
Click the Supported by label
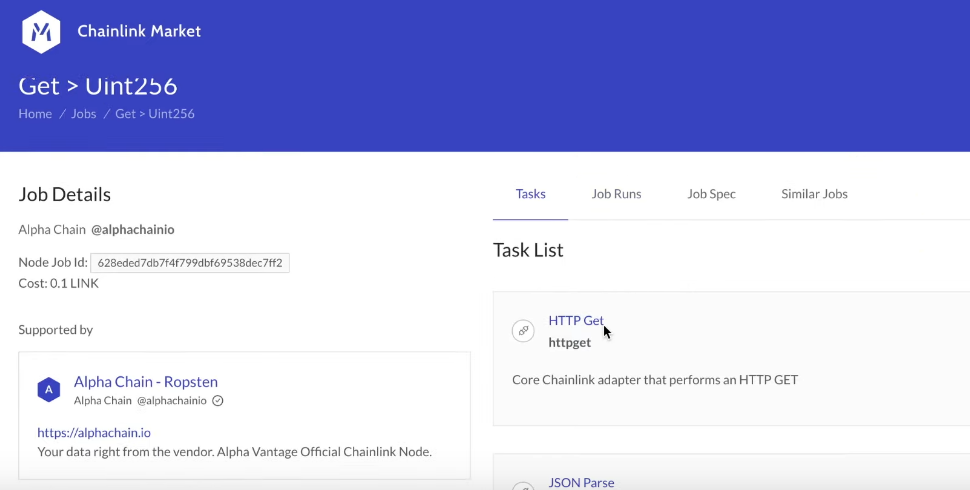(x=56, y=330)
